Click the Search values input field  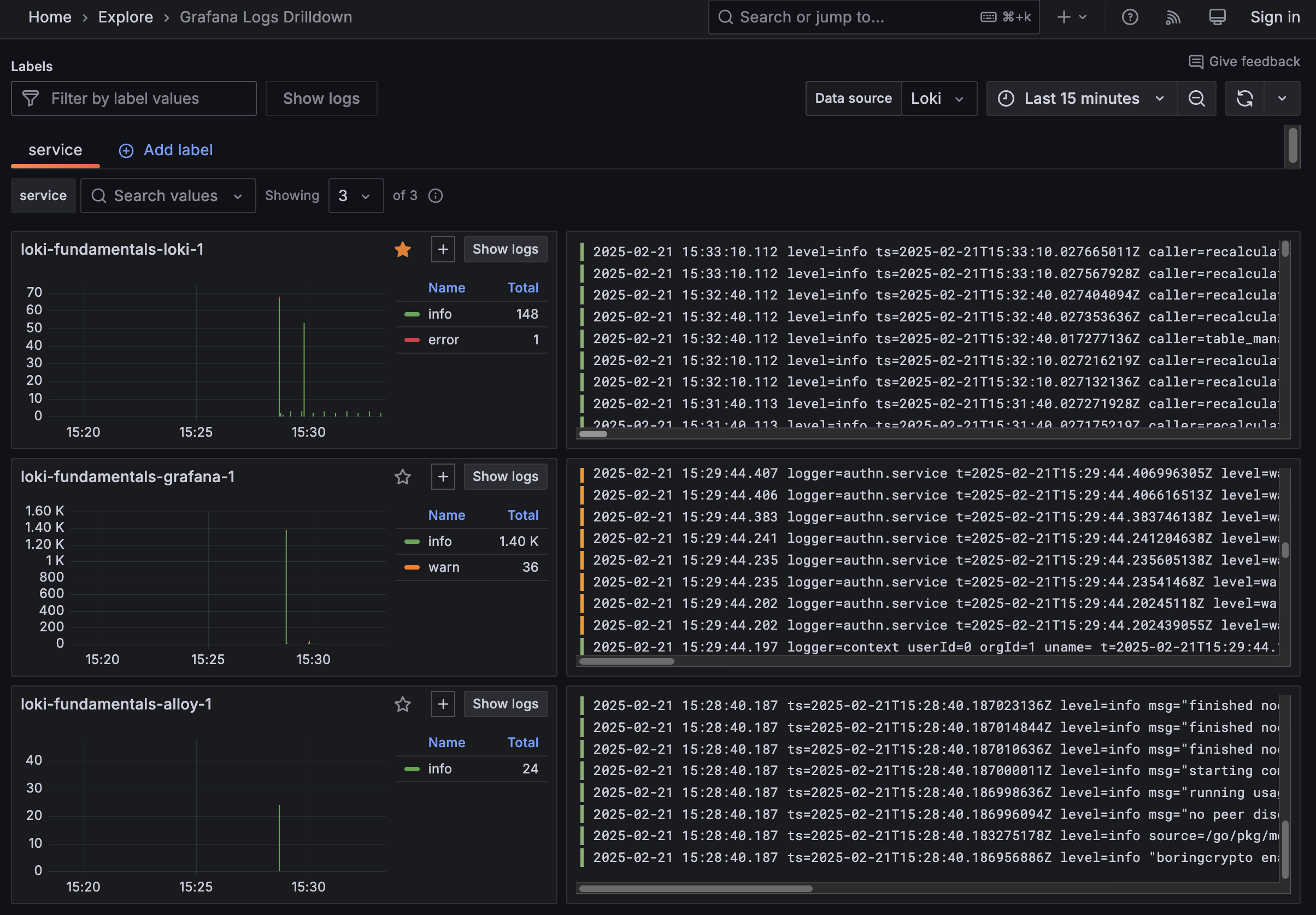point(166,196)
